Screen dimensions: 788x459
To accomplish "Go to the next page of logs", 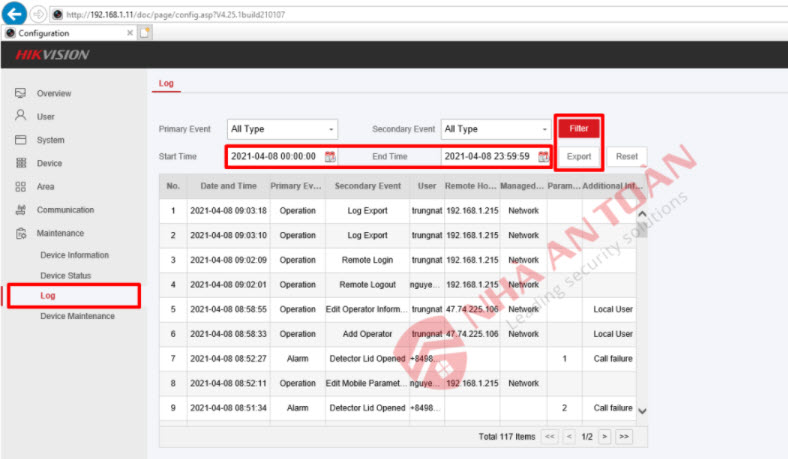I will (x=603, y=437).
